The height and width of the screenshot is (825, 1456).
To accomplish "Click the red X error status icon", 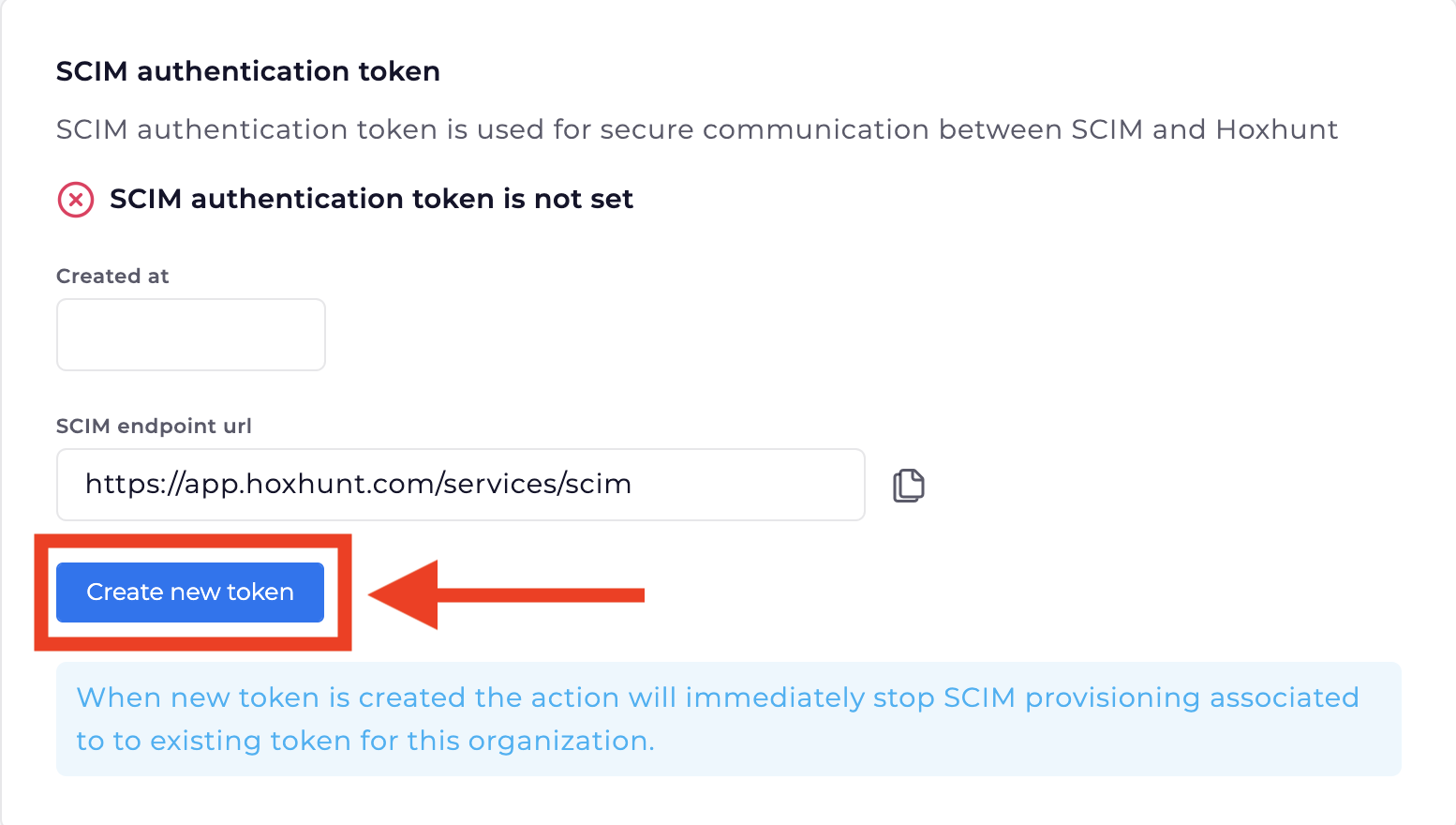I will coord(76,200).
